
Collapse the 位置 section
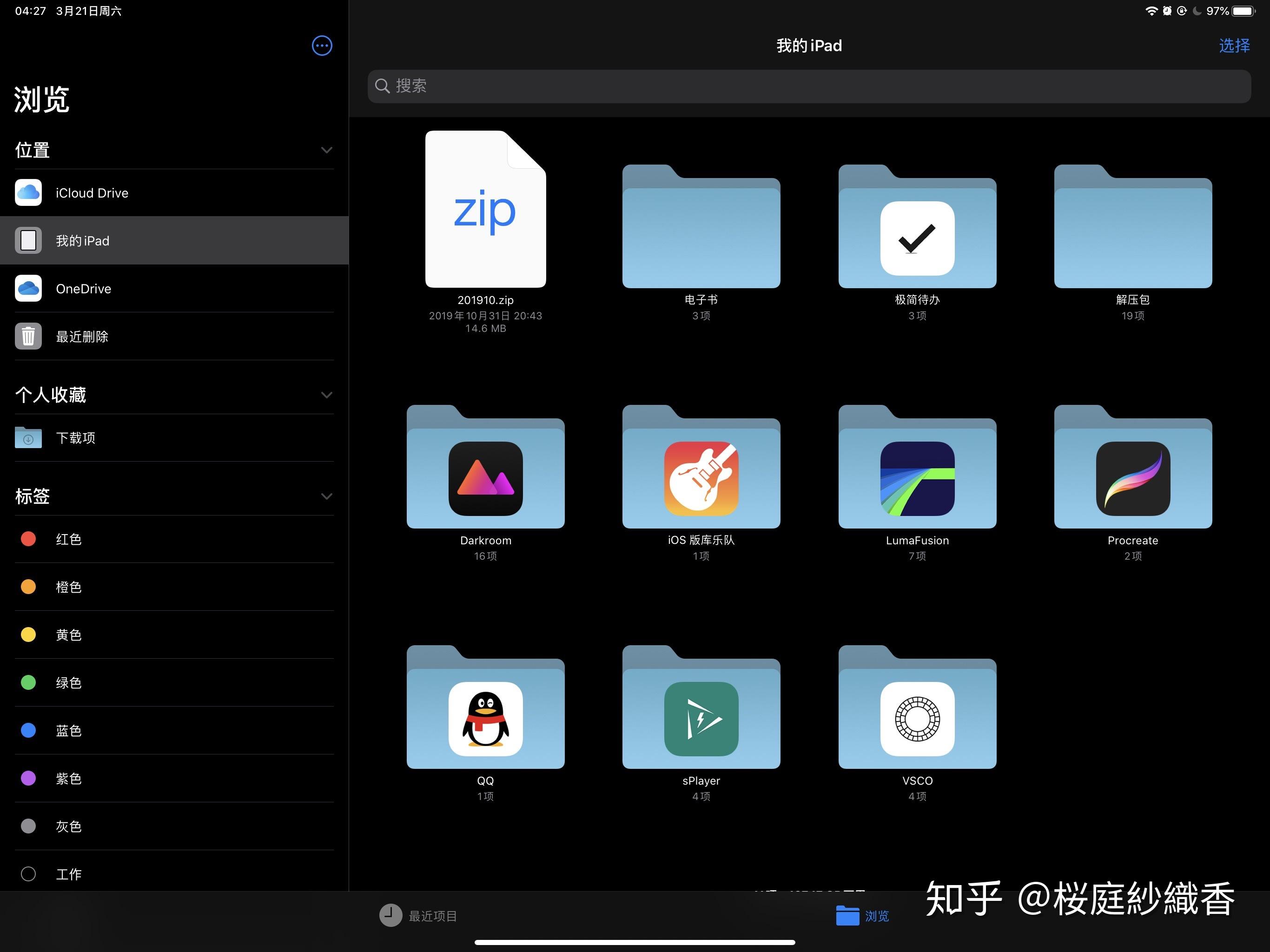(327, 150)
